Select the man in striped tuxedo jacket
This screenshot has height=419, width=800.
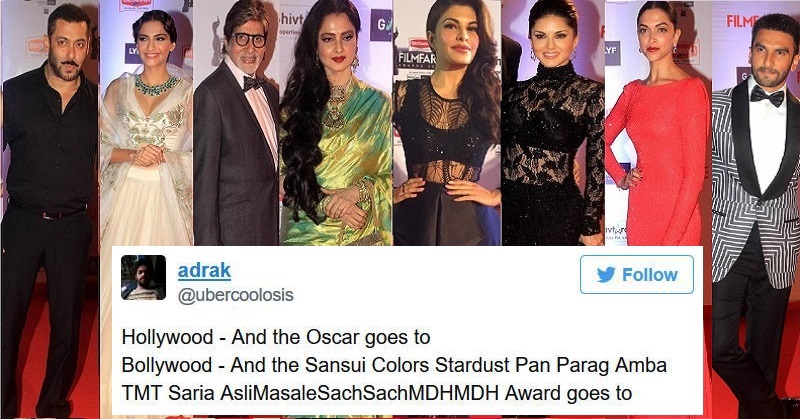(756, 209)
